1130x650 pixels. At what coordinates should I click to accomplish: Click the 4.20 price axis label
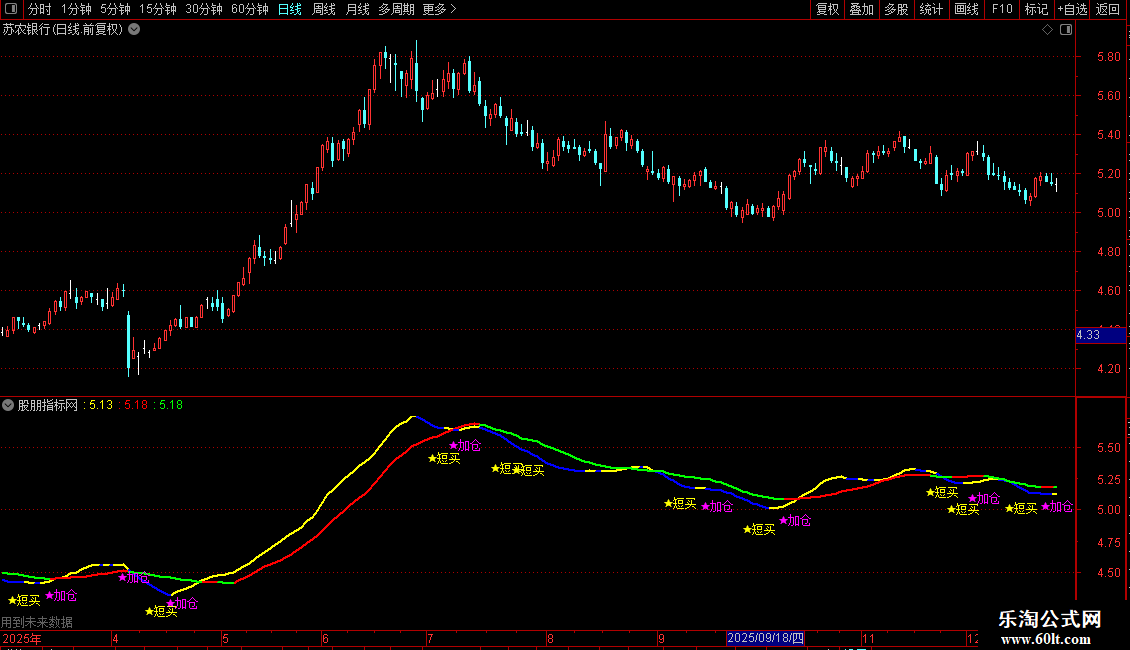tap(1108, 368)
